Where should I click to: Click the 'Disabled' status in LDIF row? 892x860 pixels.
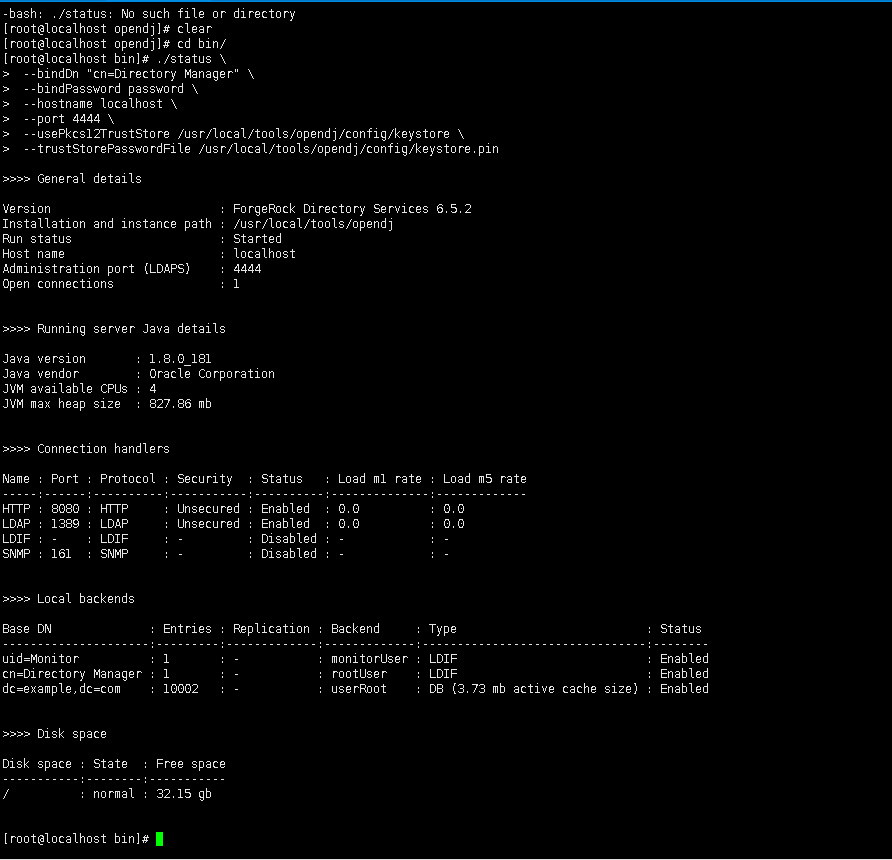(x=288, y=539)
